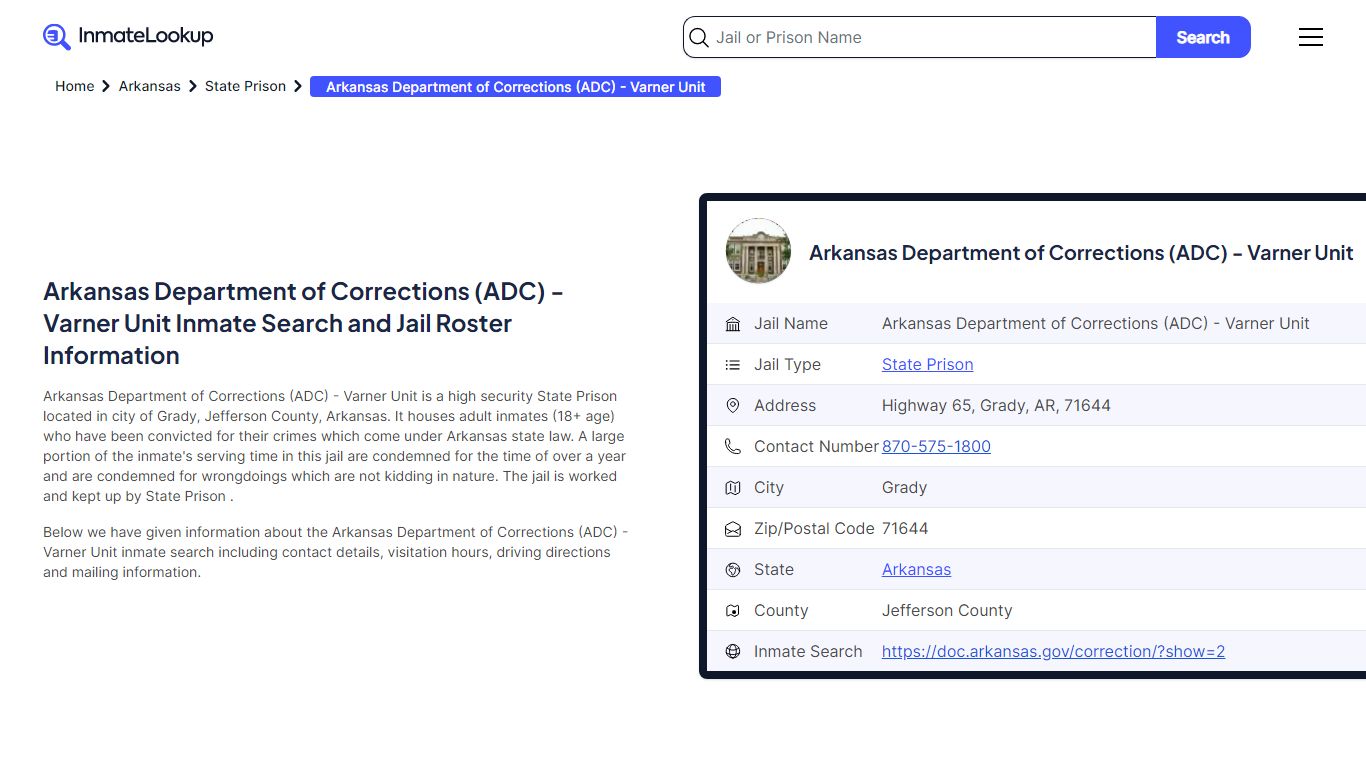Click the Jail Type label
This screenshot has width=1366, height=768.
click(787, 365)
